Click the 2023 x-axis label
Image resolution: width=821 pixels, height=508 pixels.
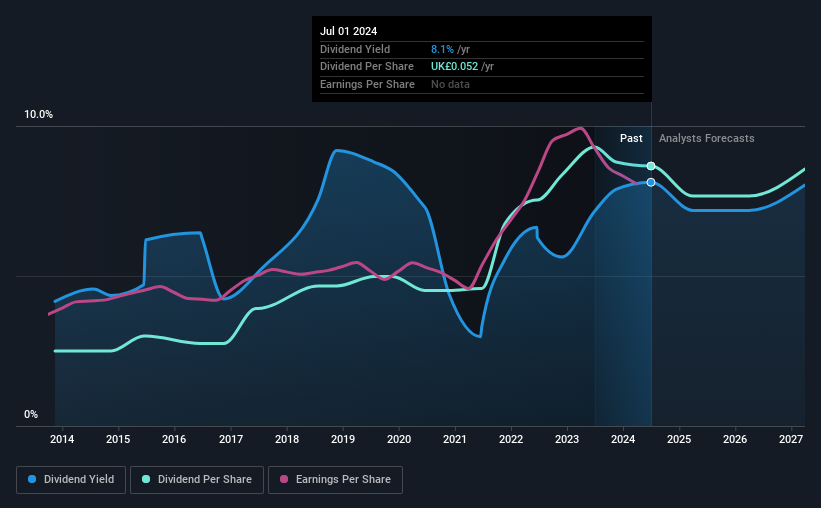pyautogui.click(x=567, y=439)
